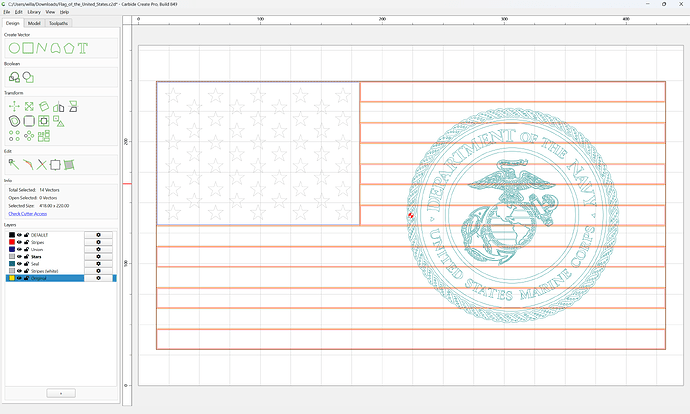Open the square-and-triangle transform tool

[x=59, y=121]
